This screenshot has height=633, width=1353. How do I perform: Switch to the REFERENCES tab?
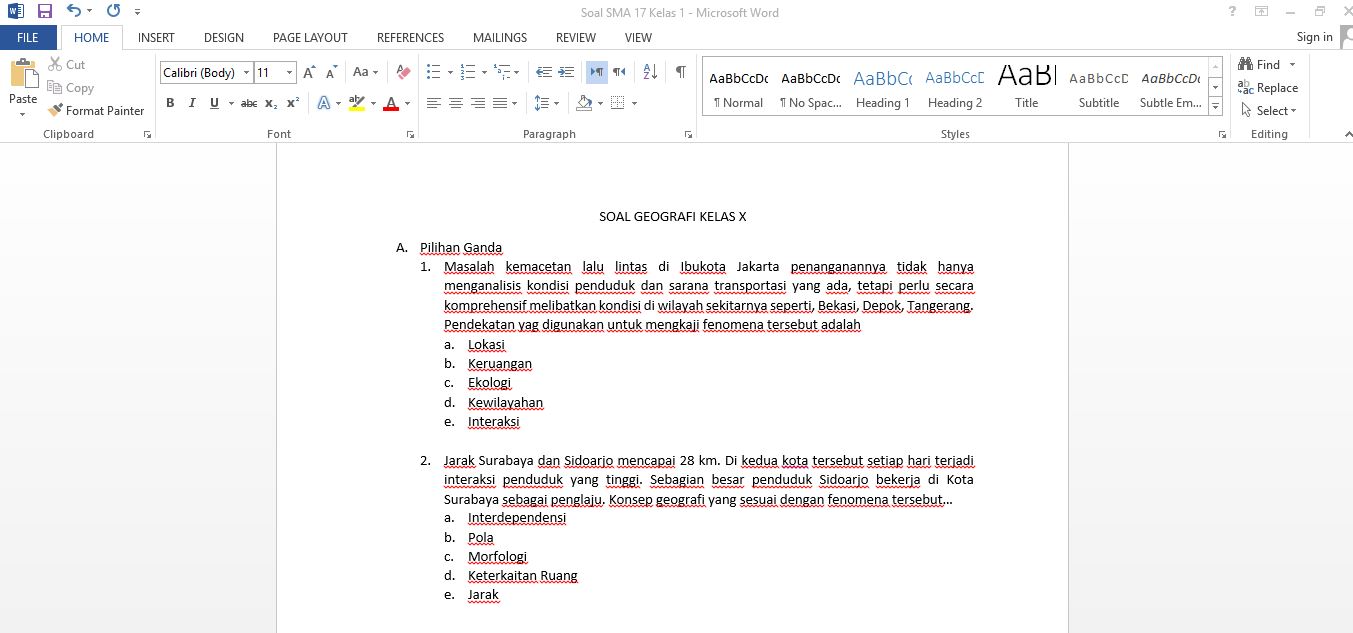click(x=410, y=37)
